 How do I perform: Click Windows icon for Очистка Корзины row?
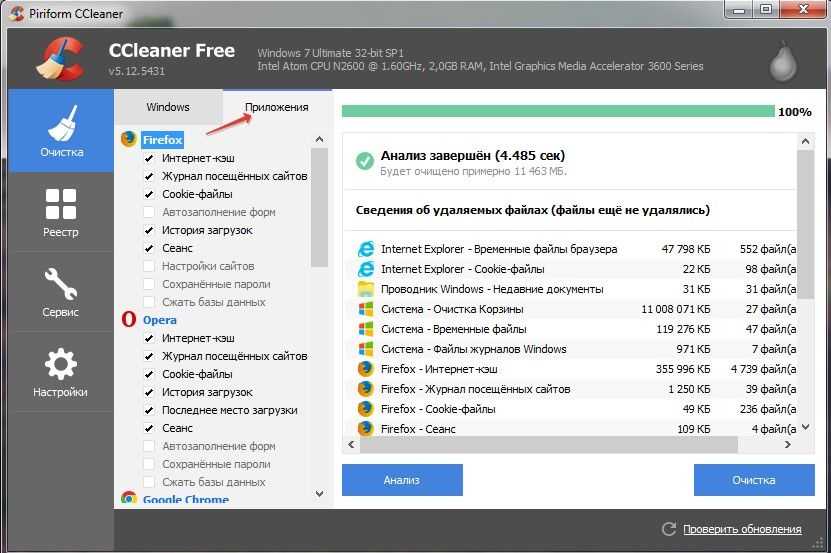point(366,309)
